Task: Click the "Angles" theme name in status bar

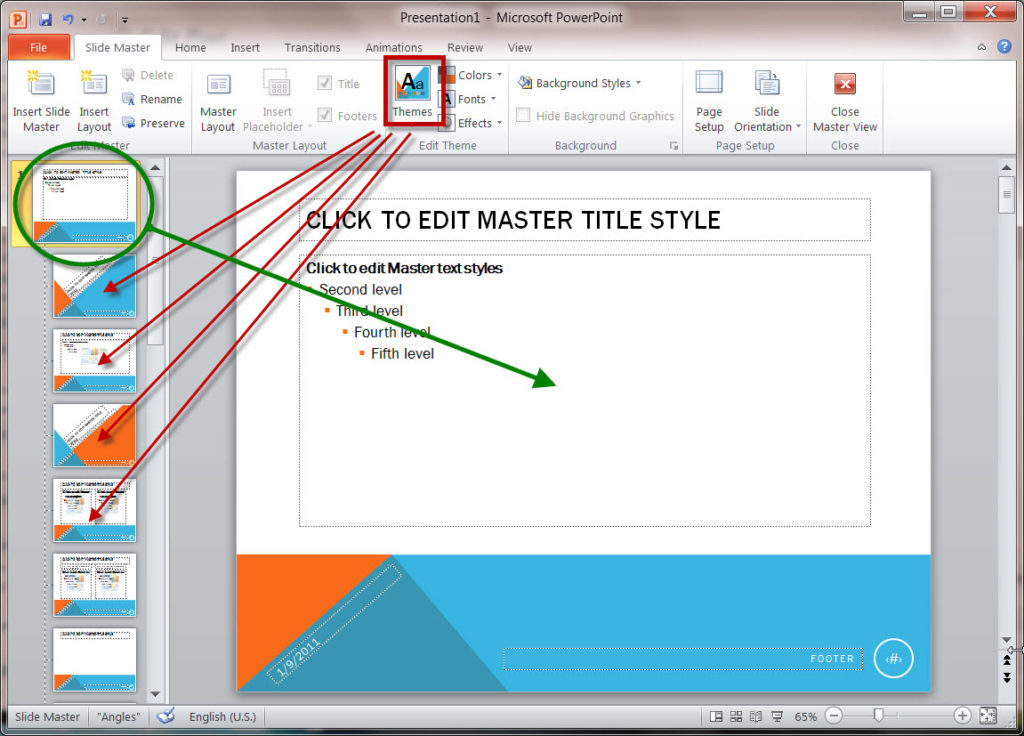Action: click(118, 716)
